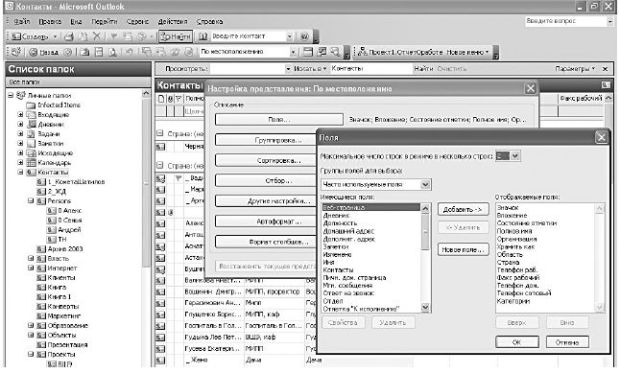Viewport: 620px width, 373px height.
Task: Click the down arrow of the available fields list
Action: click(x=425, y=307)
